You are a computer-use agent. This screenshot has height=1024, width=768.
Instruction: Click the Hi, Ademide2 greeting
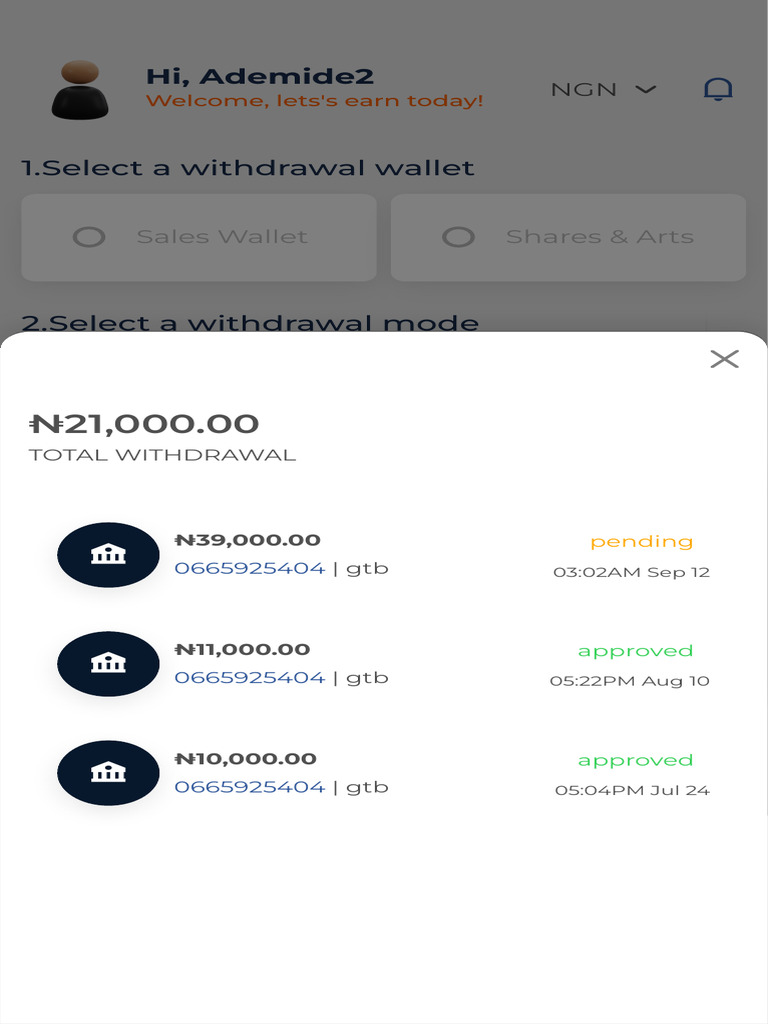(x=260, y=76)
